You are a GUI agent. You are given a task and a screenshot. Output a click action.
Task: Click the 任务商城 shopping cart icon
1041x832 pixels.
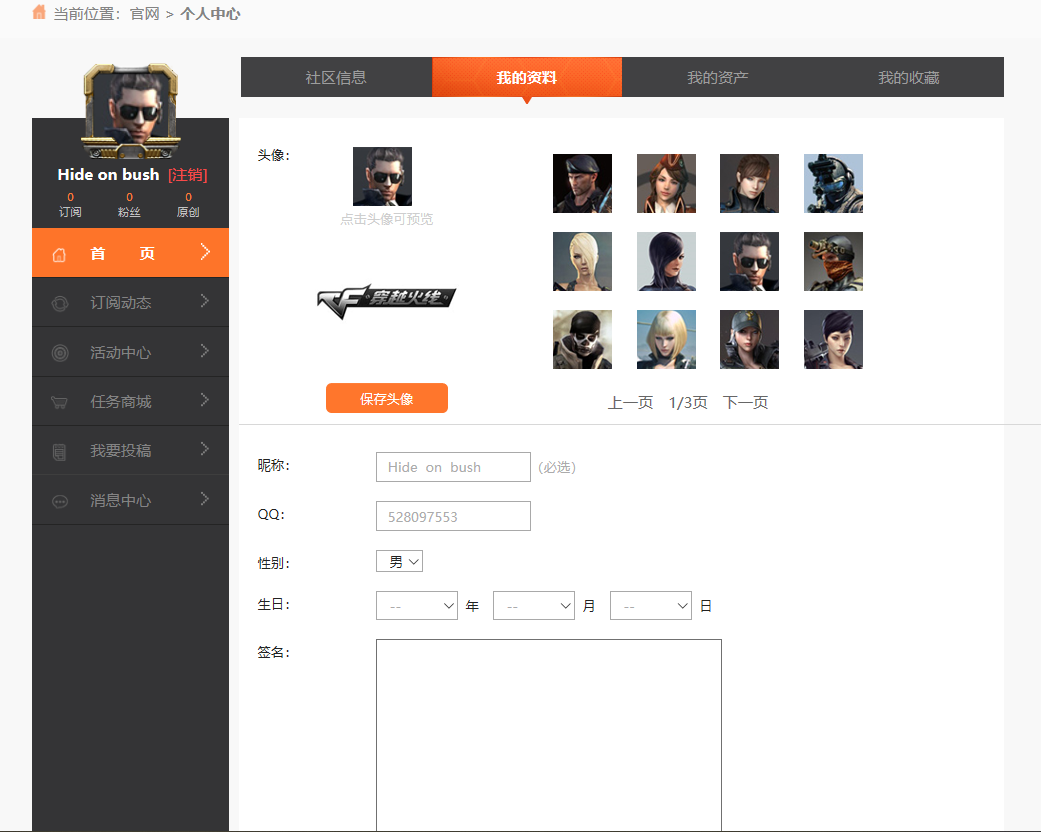(x=59, y=402)
